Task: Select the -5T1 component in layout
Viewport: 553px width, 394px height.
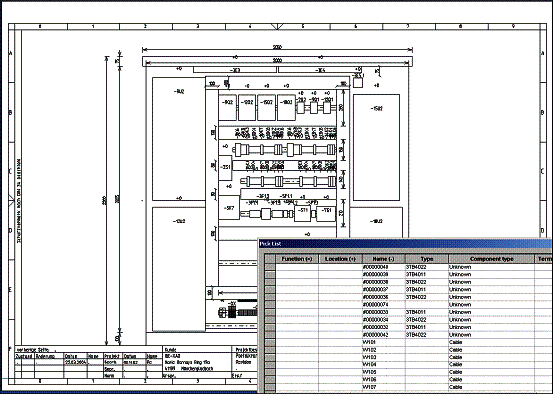Action: pos(303,213)
